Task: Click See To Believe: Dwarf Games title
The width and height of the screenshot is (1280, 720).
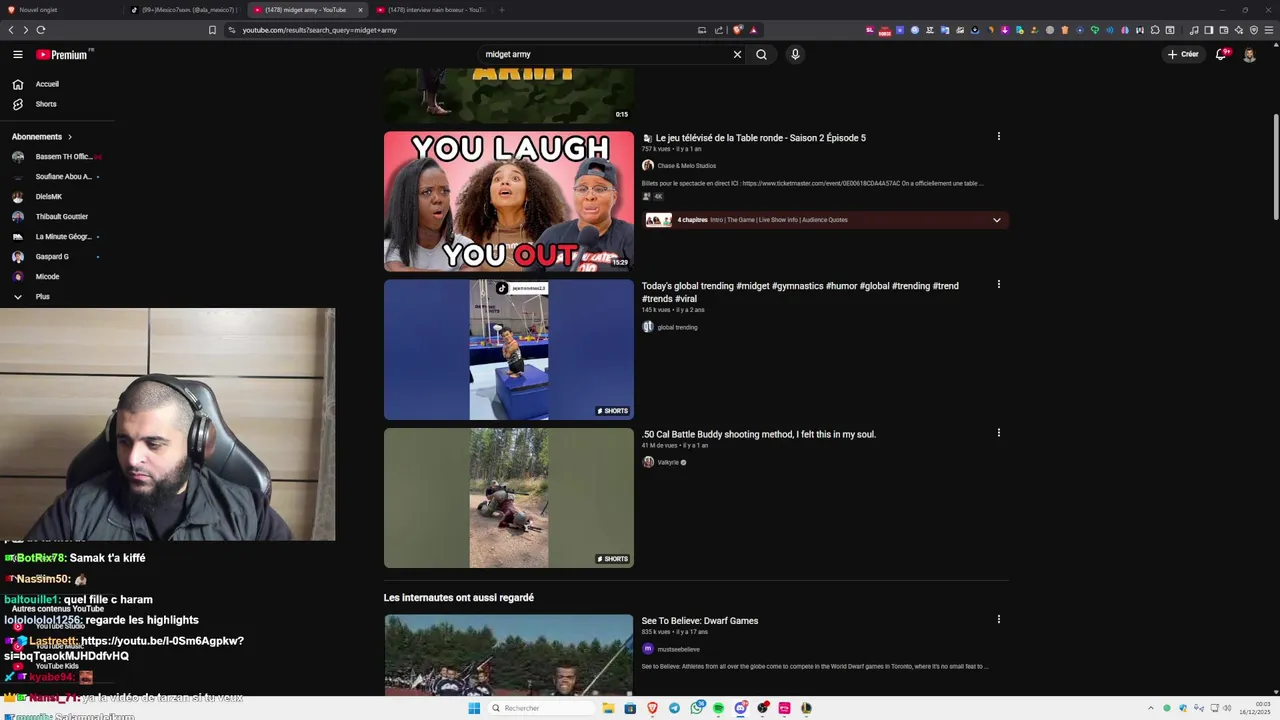Action: pos(700,621)
